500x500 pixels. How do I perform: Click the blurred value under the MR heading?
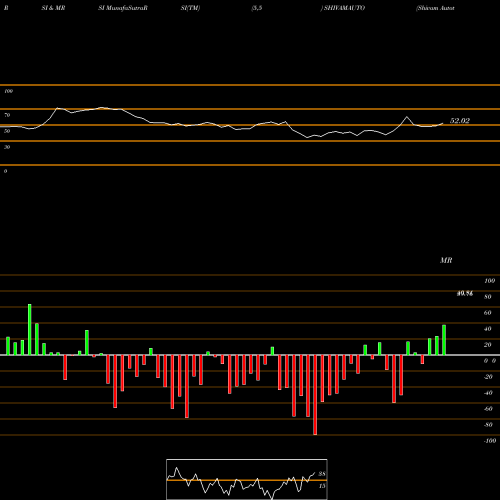tap(465, 293)
